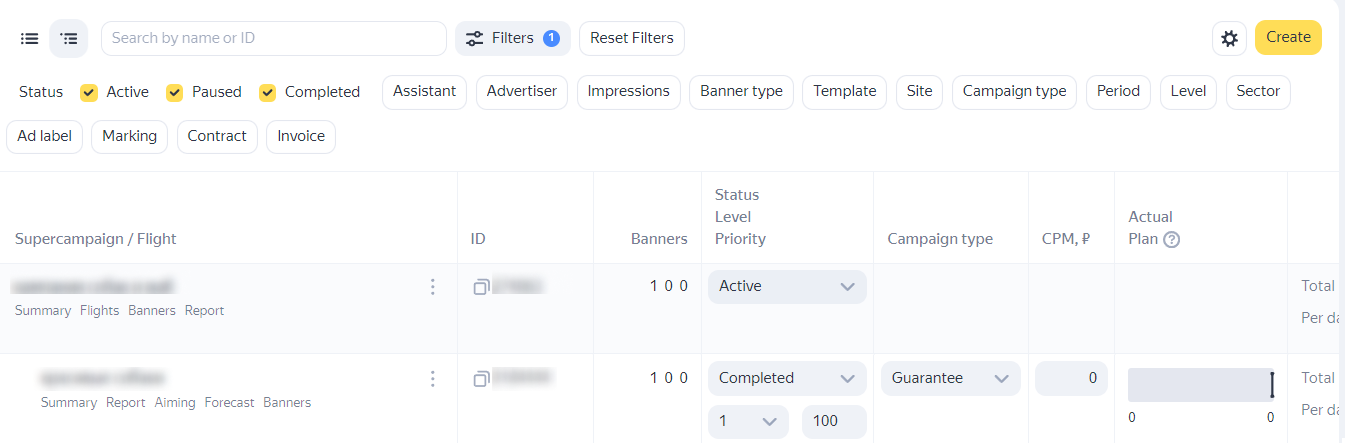Viewport: 1345px width, 443px height.
Task: Copy the supercampaign ID with copy icon
Action: [x=481, y=287]
